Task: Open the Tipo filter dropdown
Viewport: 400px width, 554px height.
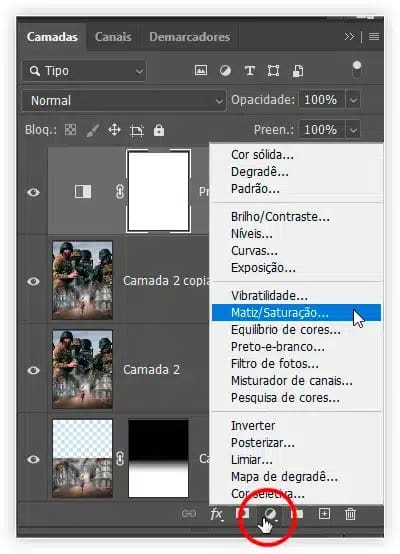Action: pyautogui.click(x=84, y=71)
